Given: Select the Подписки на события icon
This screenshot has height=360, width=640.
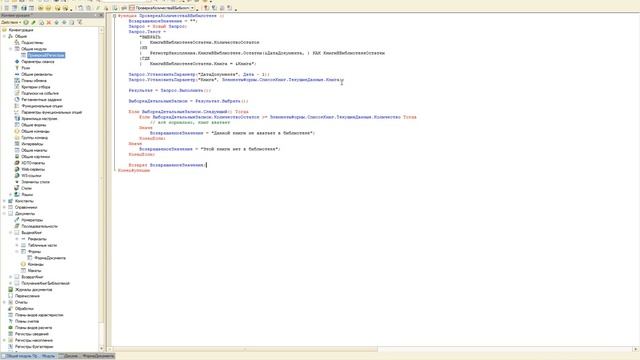Looking at the screenshot, I should click(17, 93).
